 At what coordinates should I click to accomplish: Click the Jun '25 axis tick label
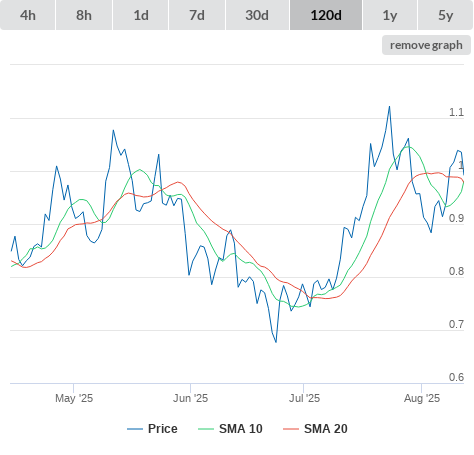190,398
